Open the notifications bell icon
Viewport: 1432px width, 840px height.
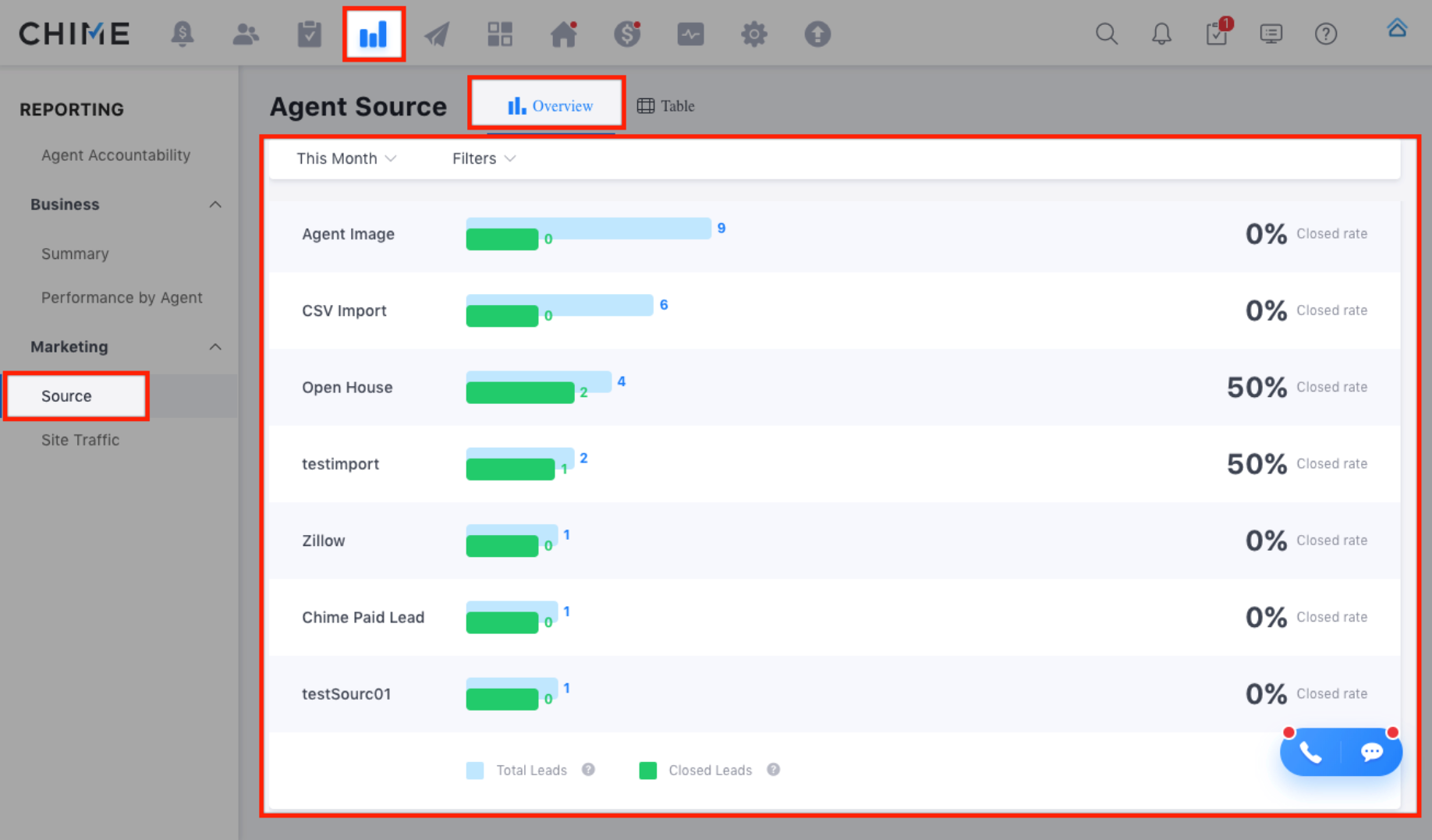coord(1161,34)
